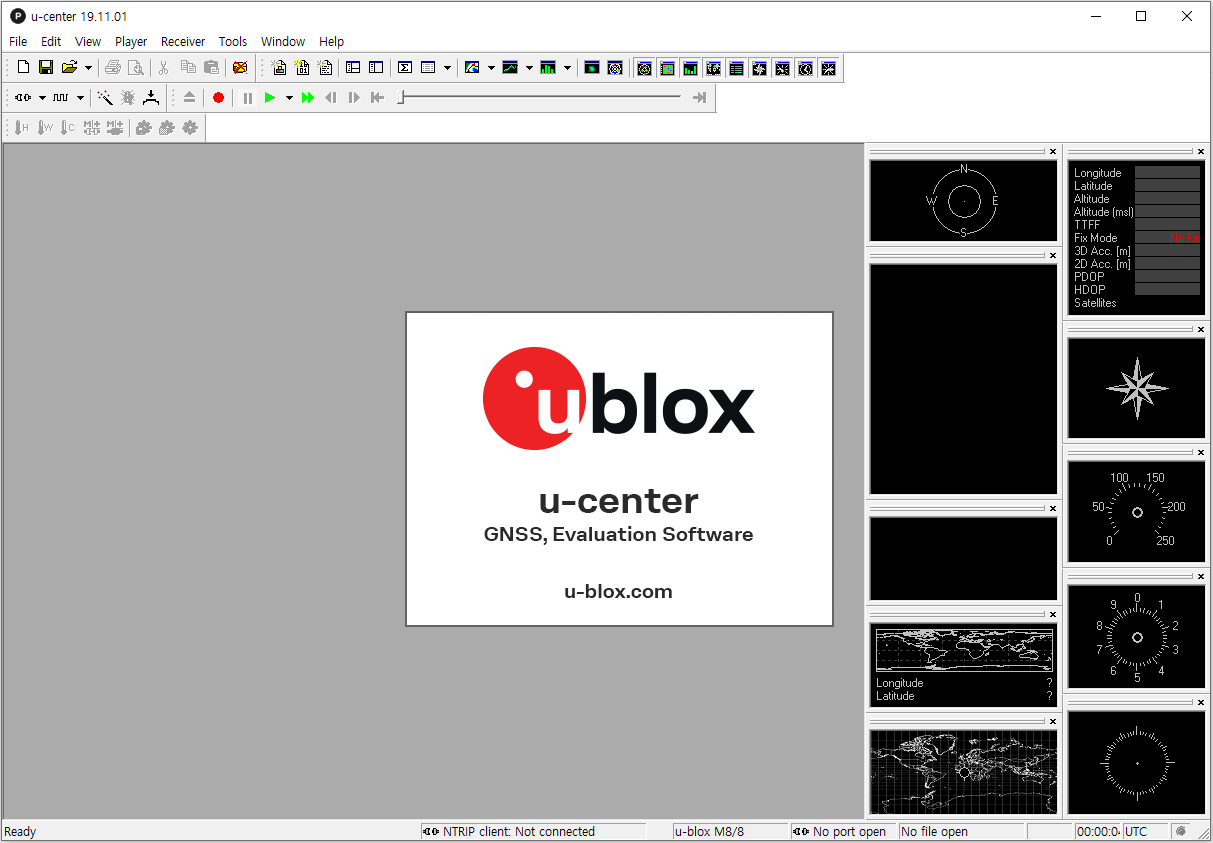
Task: Click the clear database icon with red X
Action: click(240, 68)
